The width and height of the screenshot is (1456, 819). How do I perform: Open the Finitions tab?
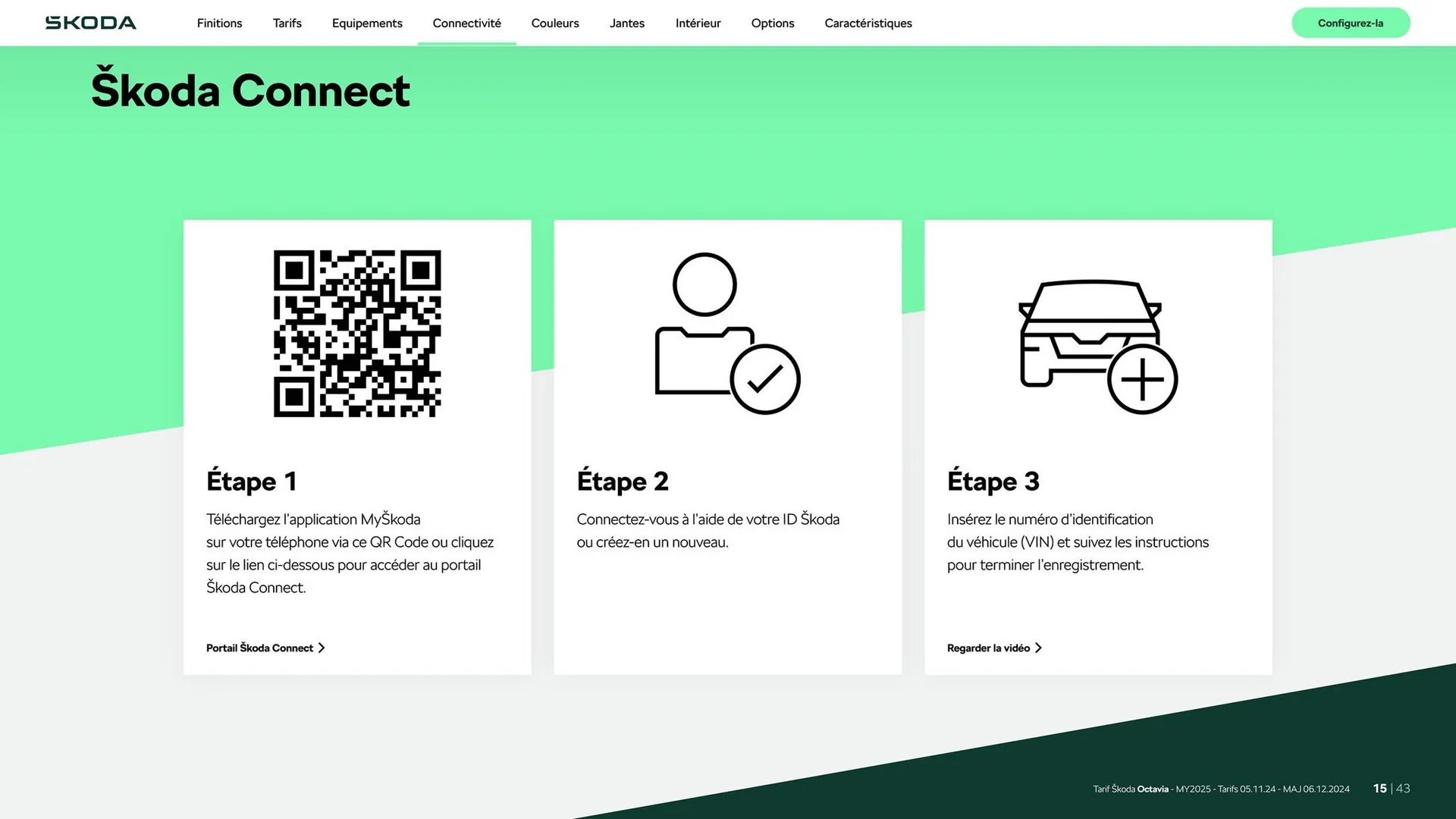pyautogui.click(x=219, y=23)
